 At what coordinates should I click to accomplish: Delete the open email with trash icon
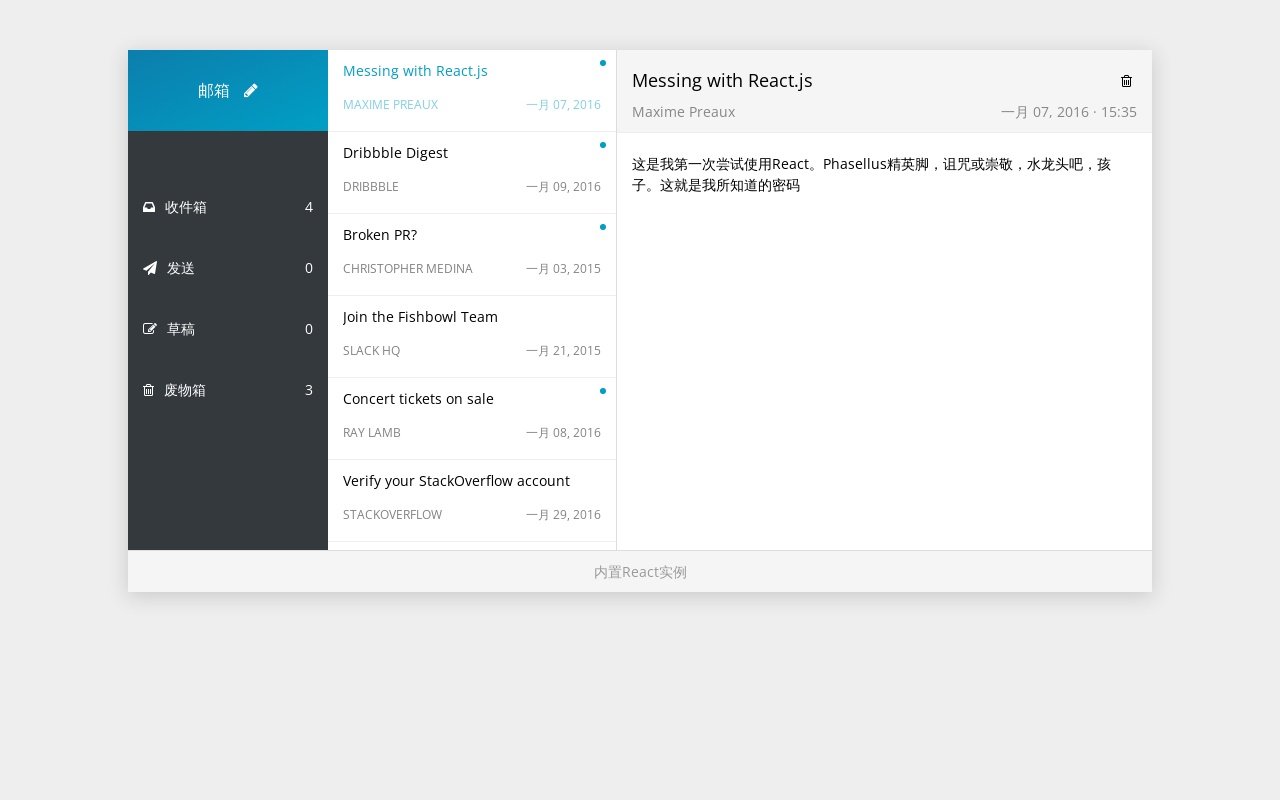pyautogui.click(x=1126, y=81)
